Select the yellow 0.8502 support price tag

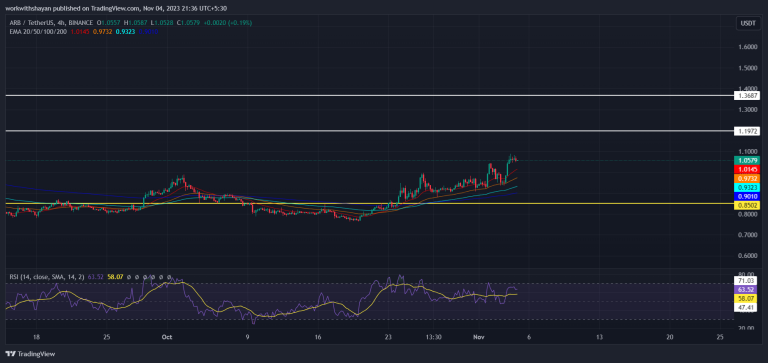pos(747,206)
